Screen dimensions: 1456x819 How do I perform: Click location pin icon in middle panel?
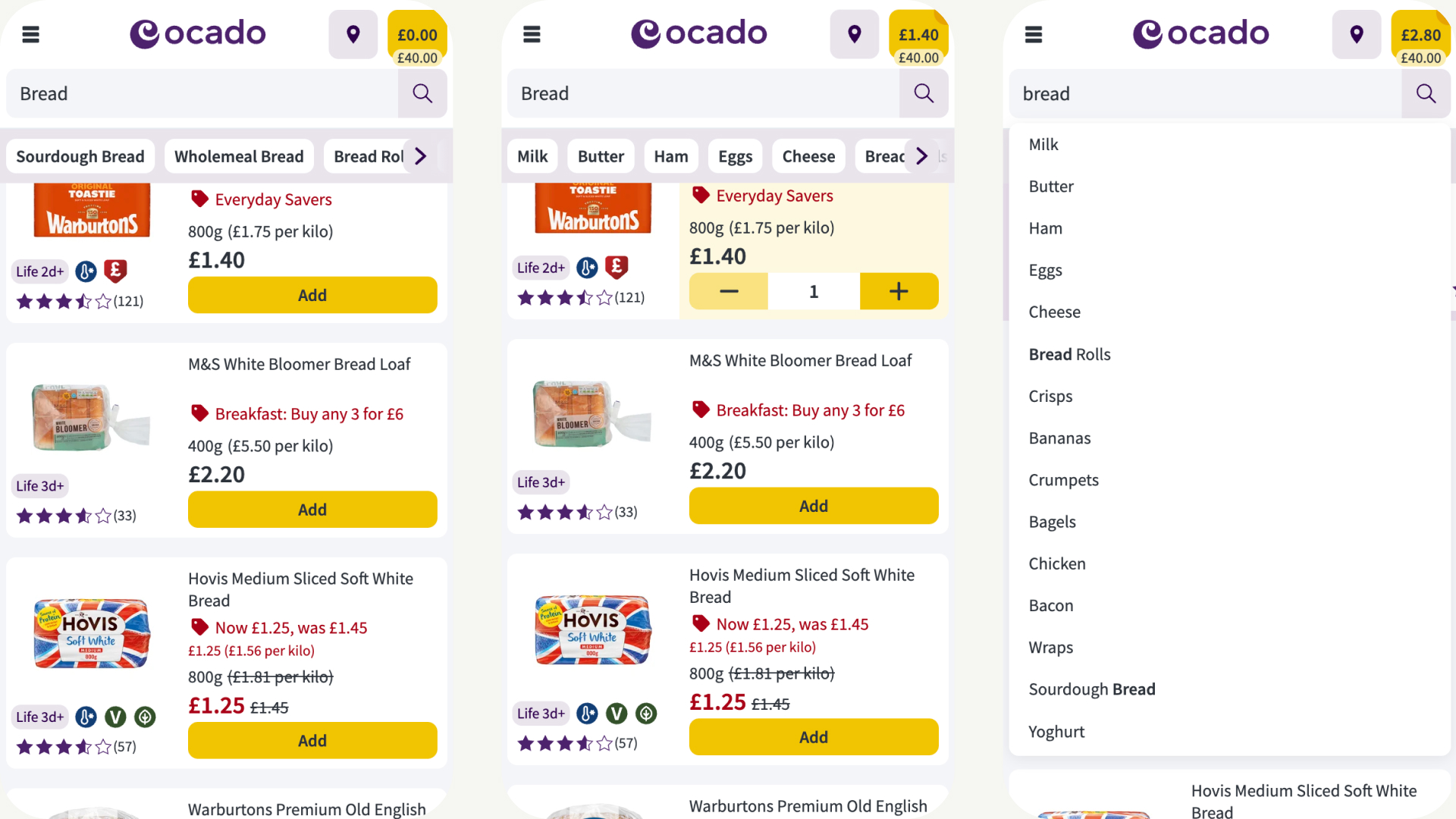[x=855, y=34]
